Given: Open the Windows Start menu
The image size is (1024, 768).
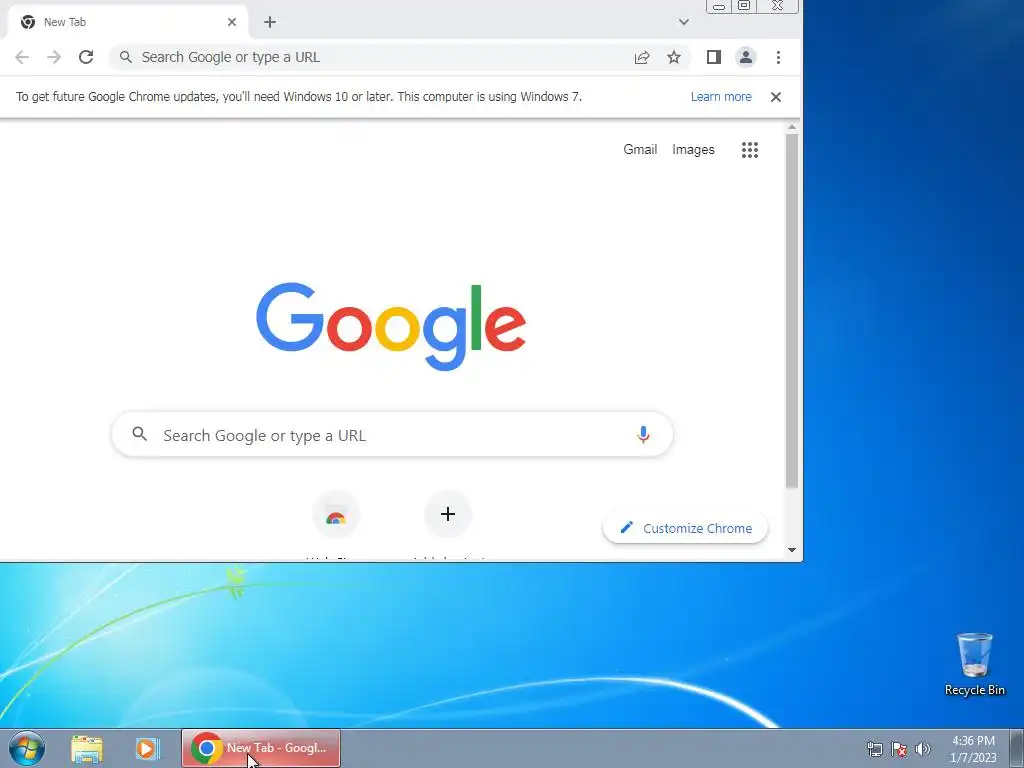Looking at the screenshot, I should 27,748.
